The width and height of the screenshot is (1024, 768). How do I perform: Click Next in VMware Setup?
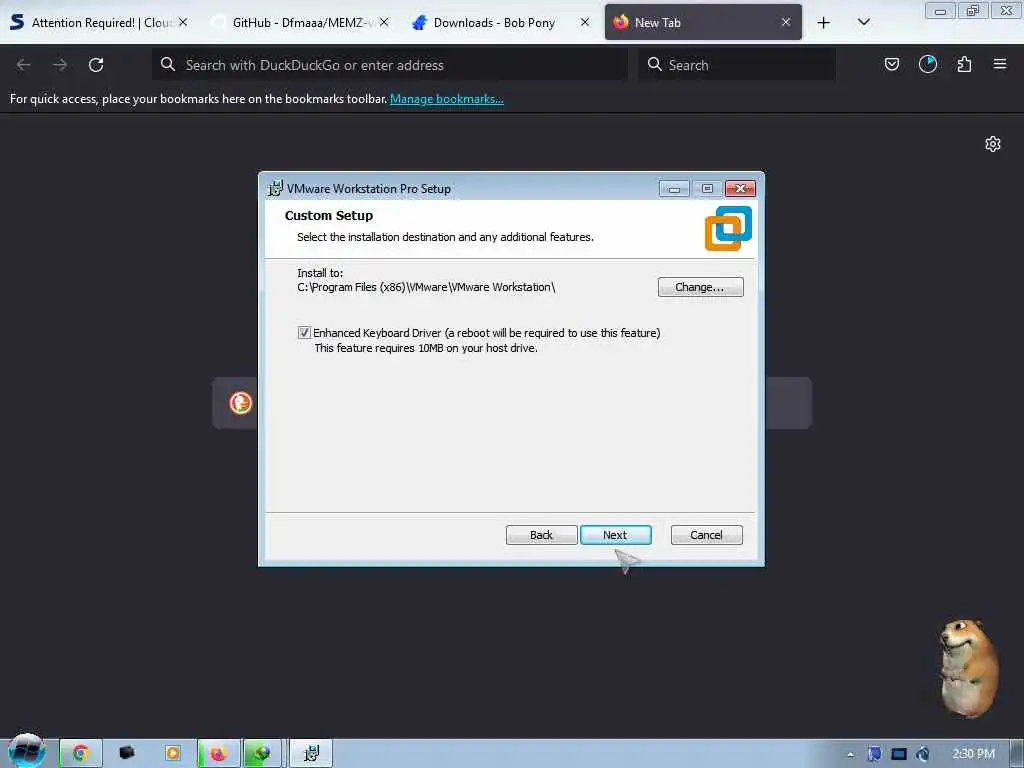615,535
